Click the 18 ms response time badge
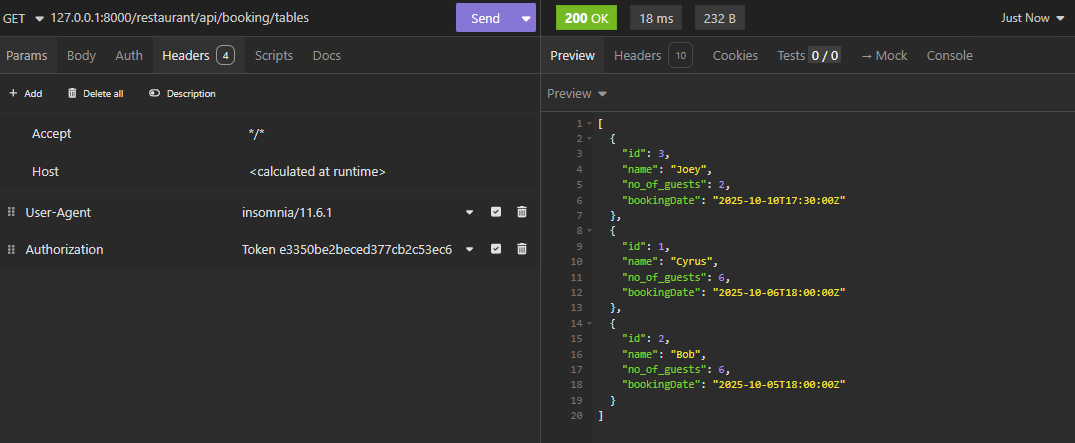1075x443 pixels. pos(655,19)
